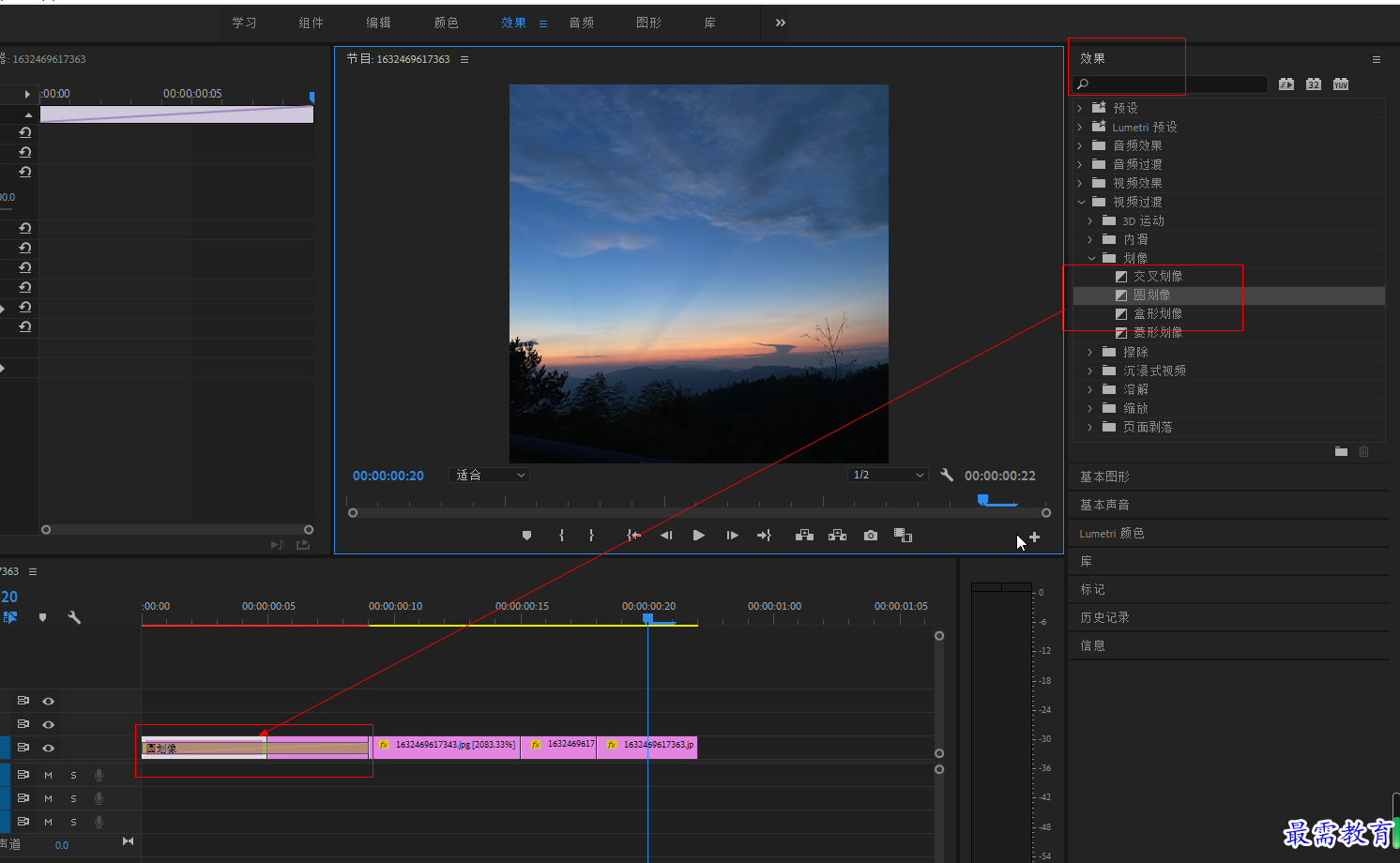Screen dimensions: 1400x863
Task: Open effects panel hamburger menu
Action: point(1377,59)
